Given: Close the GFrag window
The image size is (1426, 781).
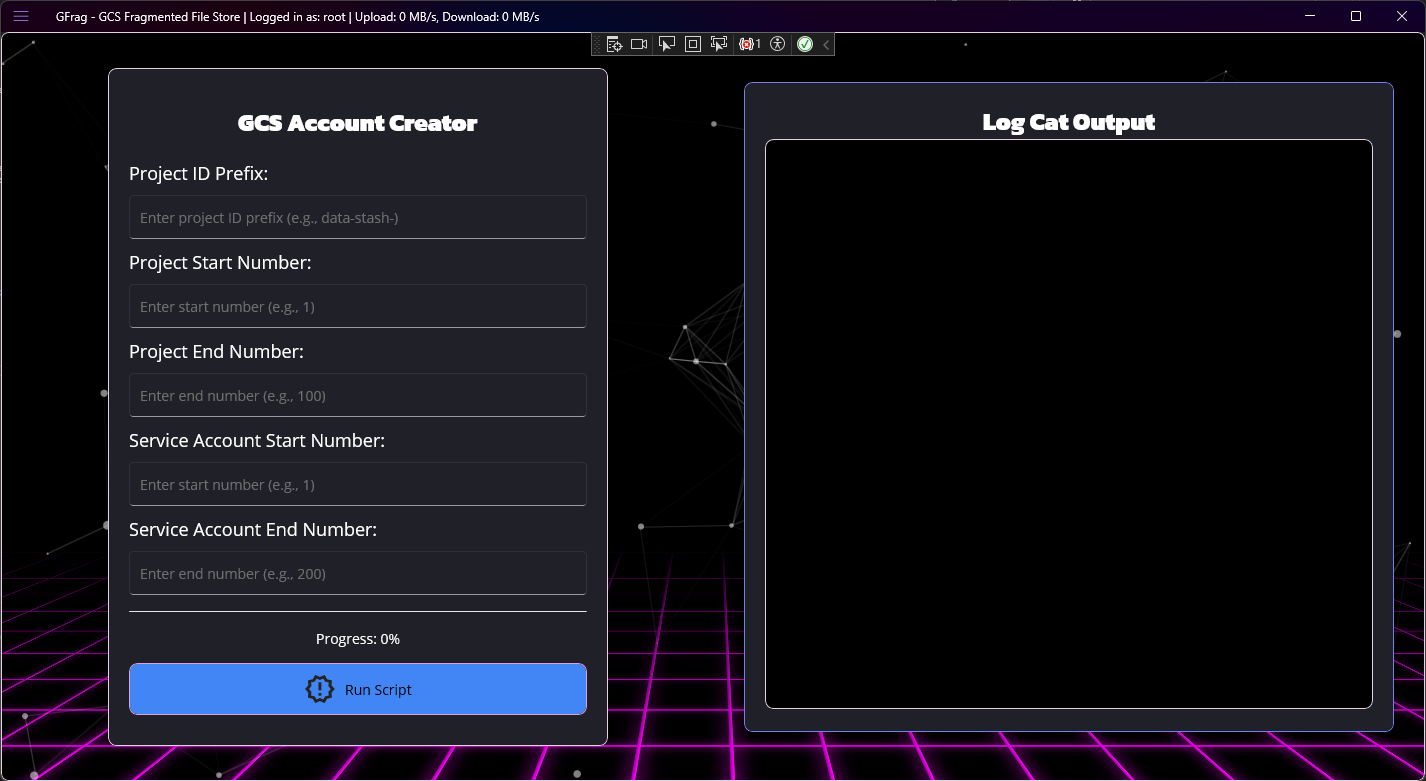Looking at the screenshot, I should 1402,16.
